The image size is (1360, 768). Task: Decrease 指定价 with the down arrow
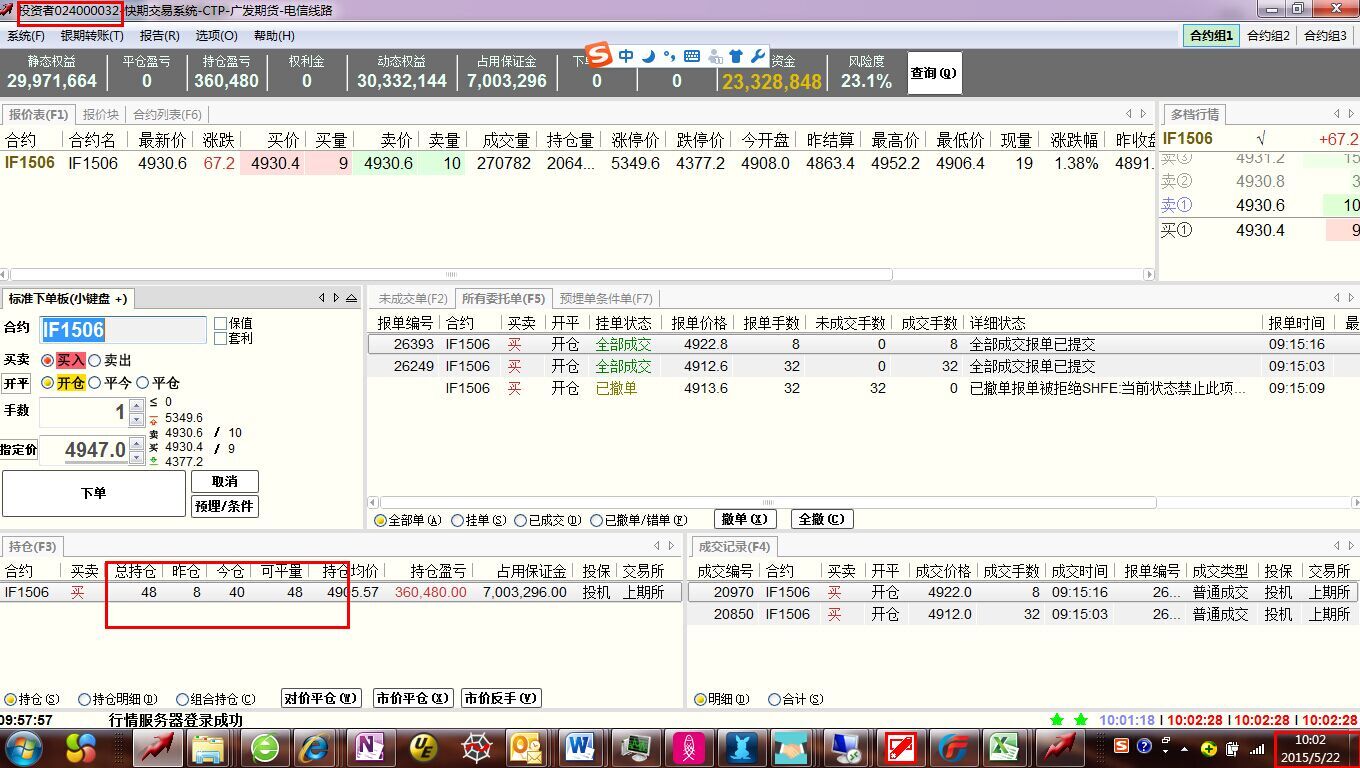coord(137,457)
